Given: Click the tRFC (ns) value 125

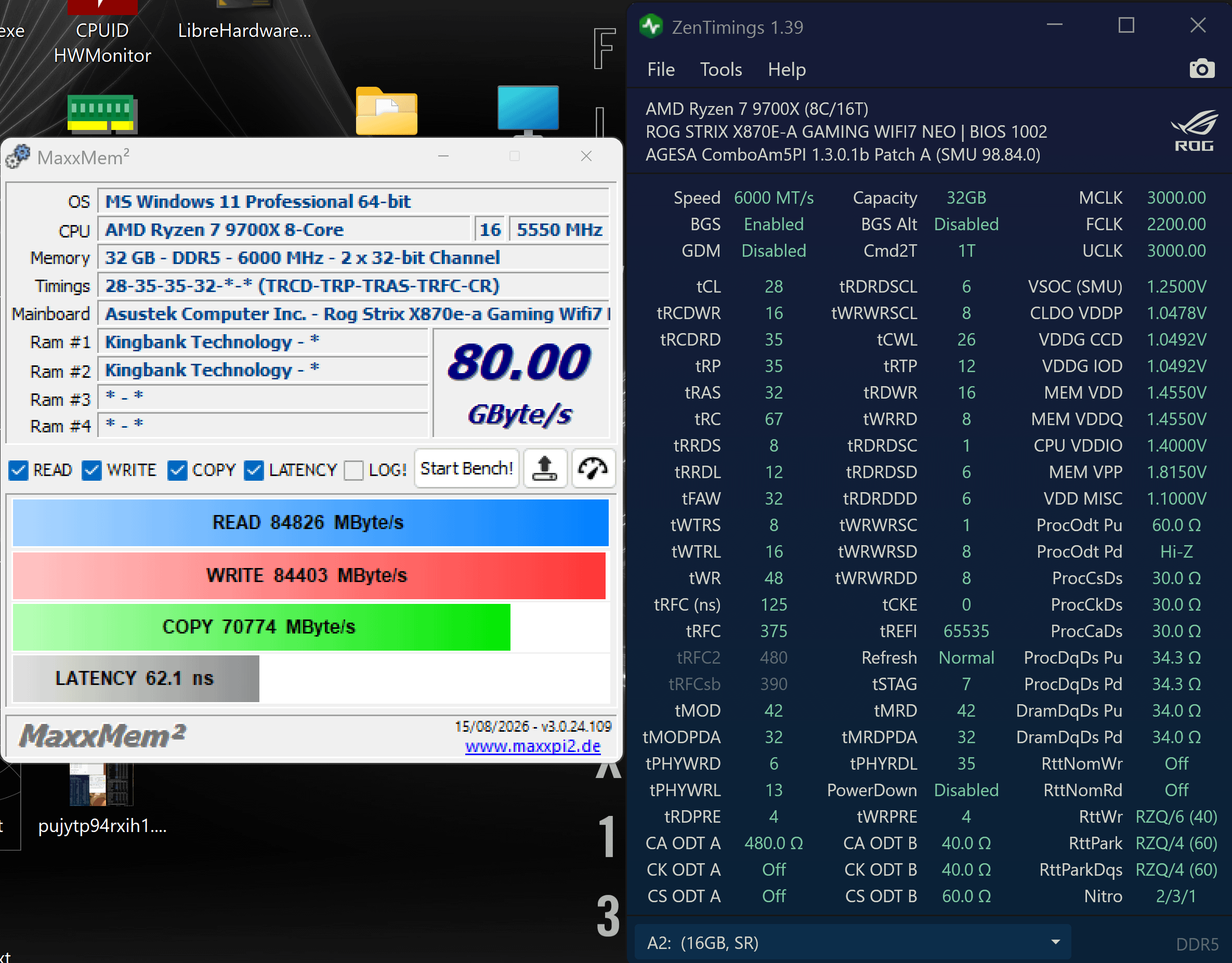Looking at the screenshot, I should point(774,604).
